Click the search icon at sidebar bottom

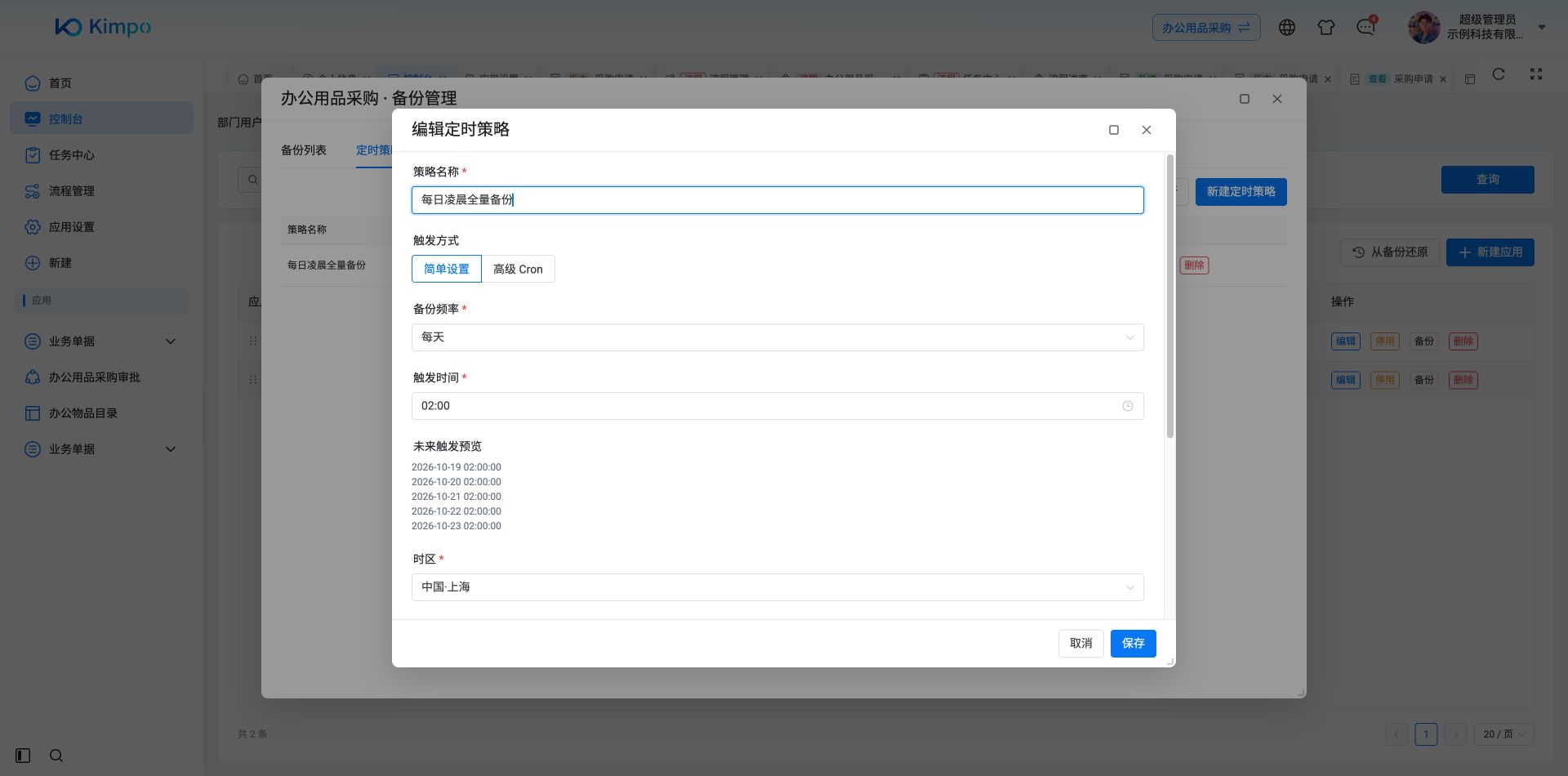point(56,756)
